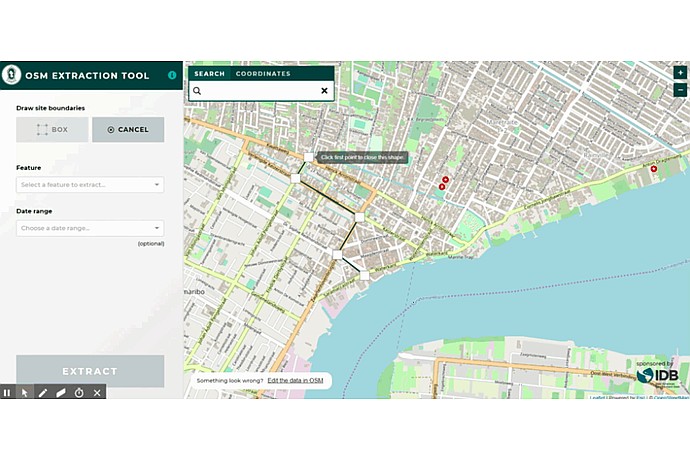Zoom out the map with minus
This screenshot has height=460, width=690.
pyautogui.click(x=680, y=90)
